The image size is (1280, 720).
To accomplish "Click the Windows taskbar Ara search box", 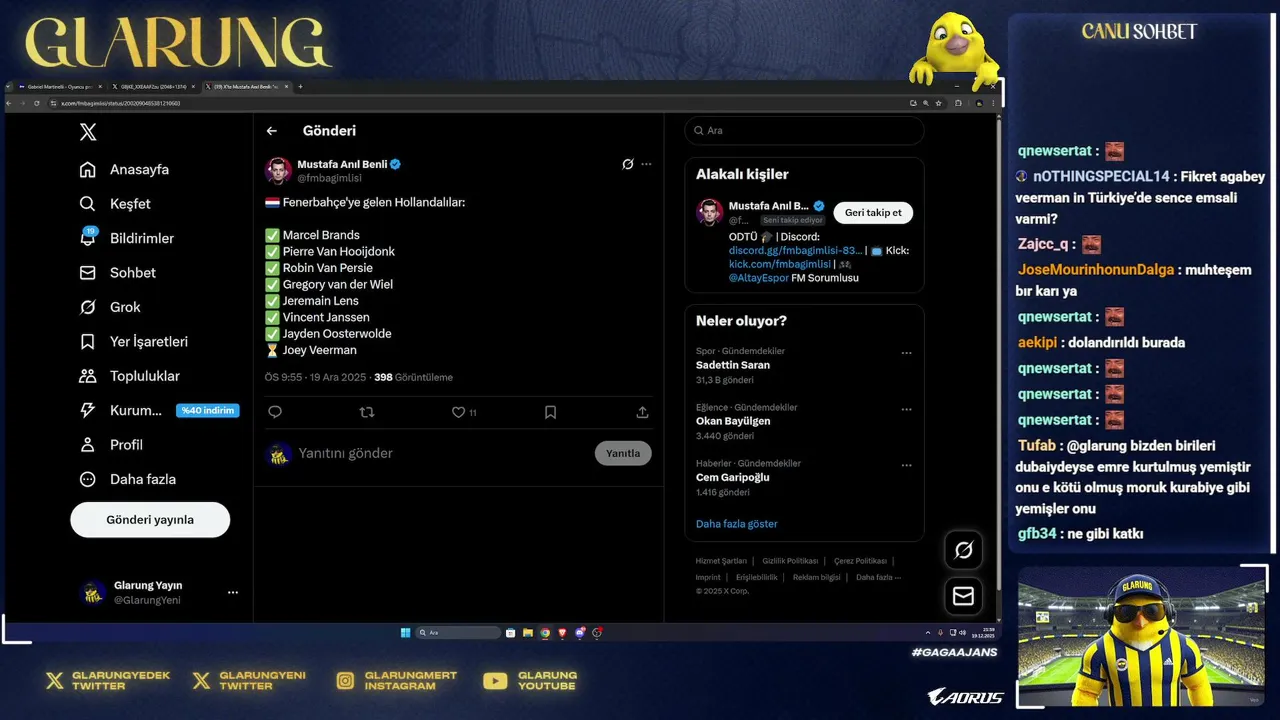I will pyautogui.click(x=458, y=633).
